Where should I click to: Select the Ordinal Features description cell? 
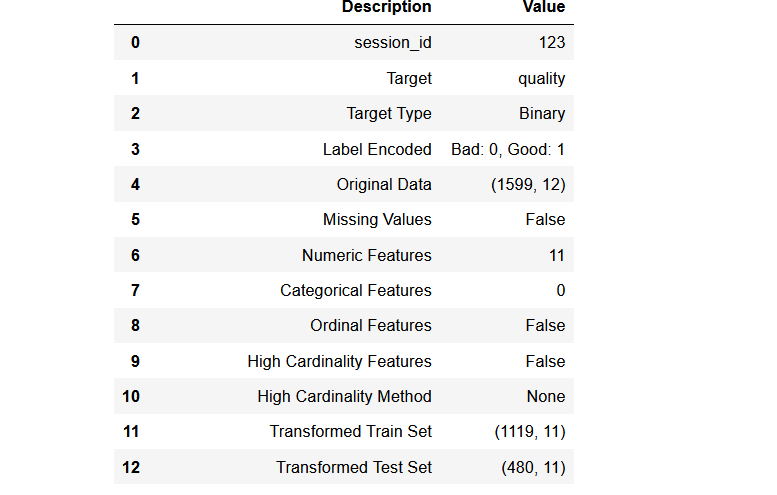pos(371,326)
